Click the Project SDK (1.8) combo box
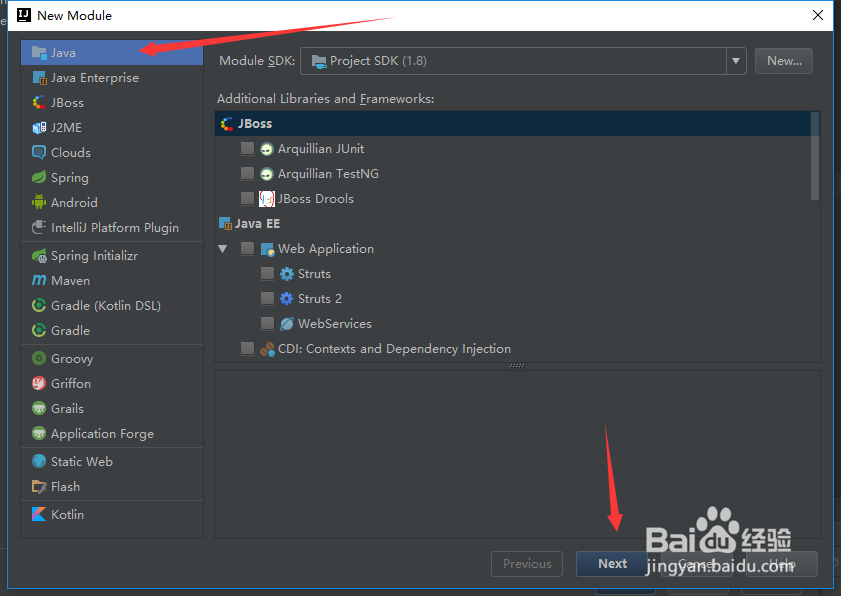This screenshot has width=841, height=596. pyautogui.click(x=523, y=61)
